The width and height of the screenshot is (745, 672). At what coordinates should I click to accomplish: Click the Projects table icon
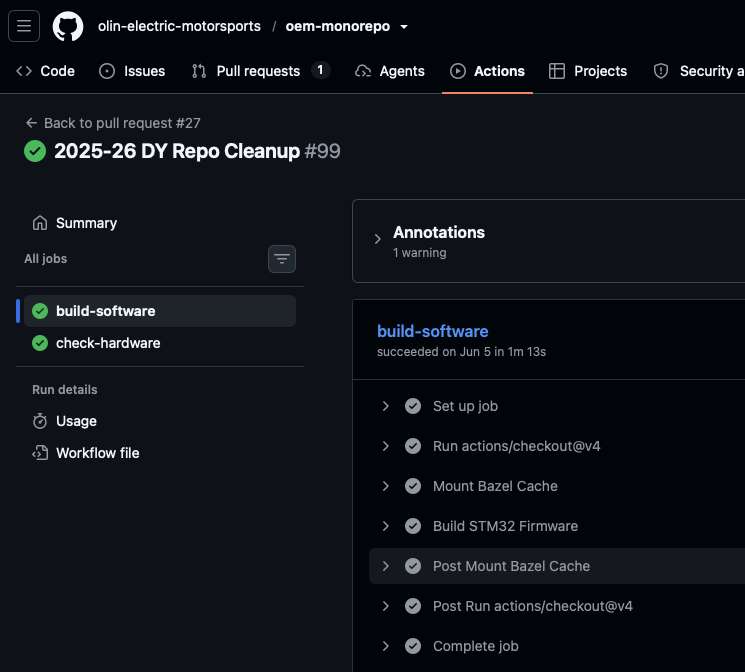click(x=557, y=71)
